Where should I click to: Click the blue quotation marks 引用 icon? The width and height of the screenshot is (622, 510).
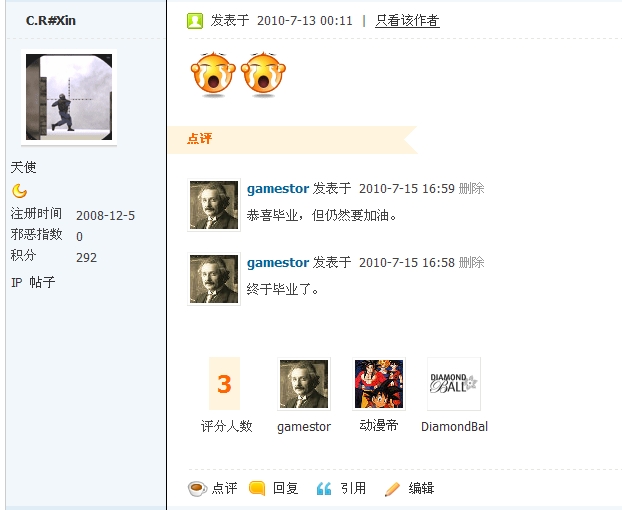tap(324, 489)
